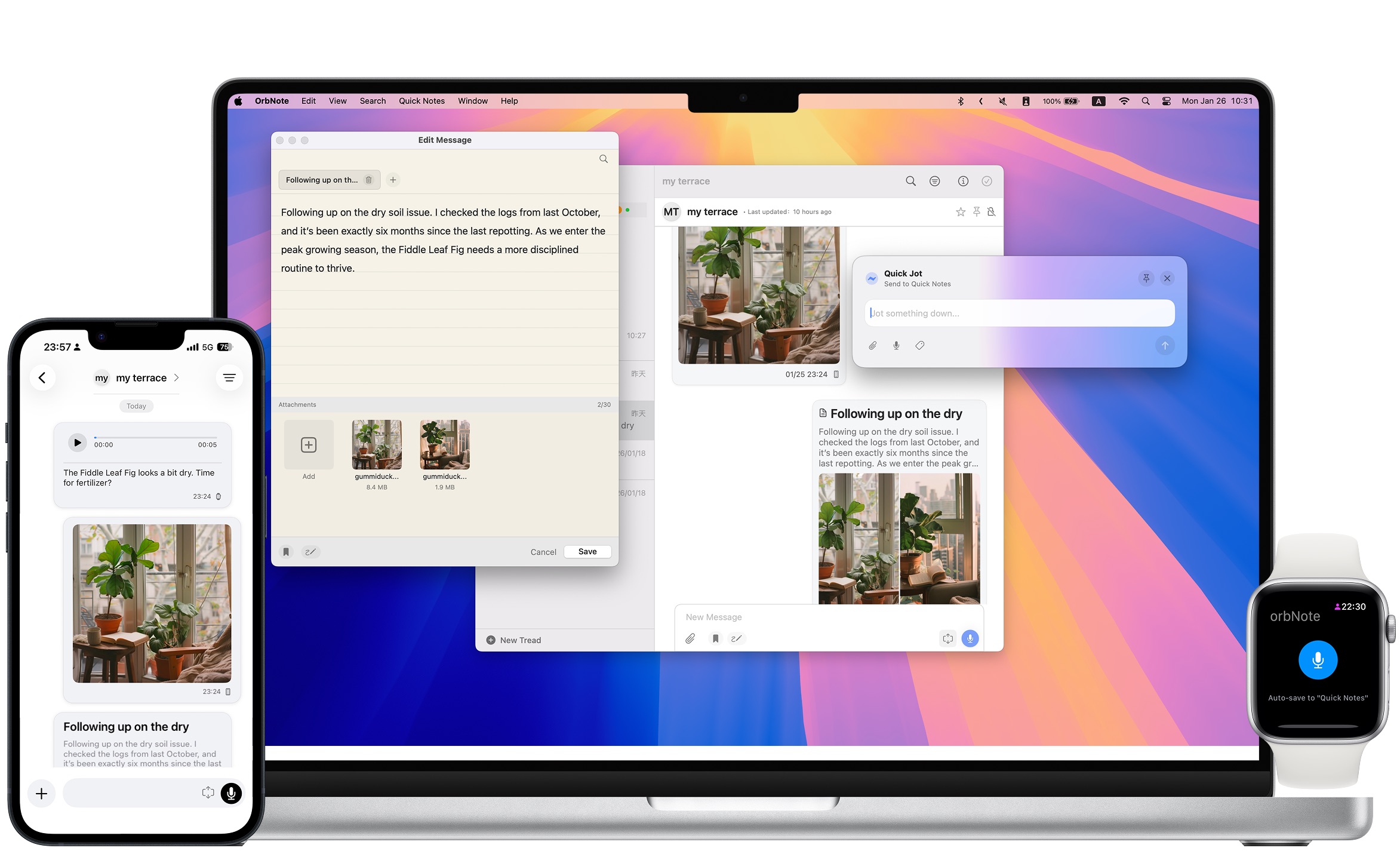Click the audio progress bar on phone
Viewport: 1400px width, 854px height.
[157, 438]
